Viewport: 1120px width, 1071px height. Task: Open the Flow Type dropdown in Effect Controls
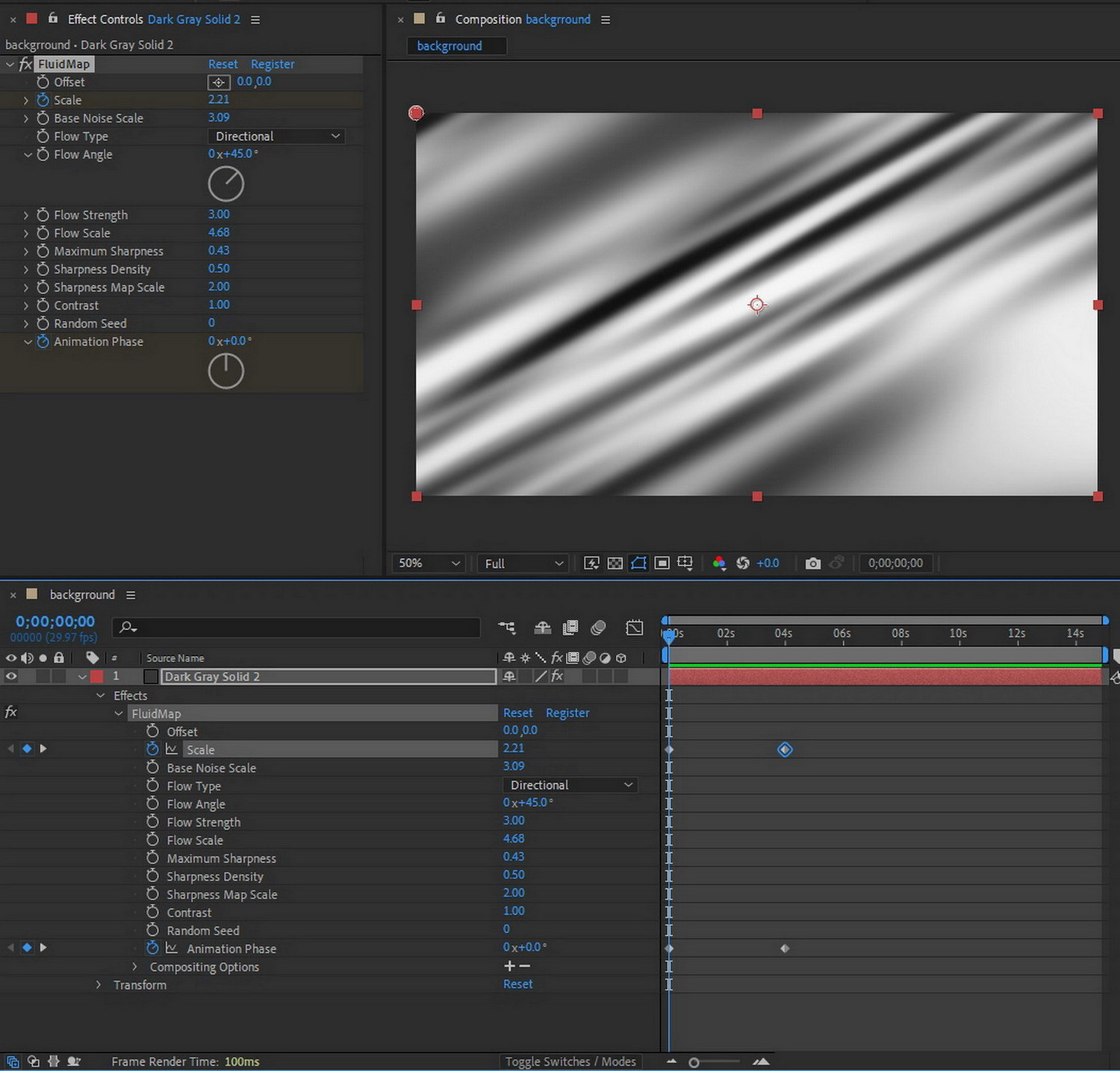(276, 137)
